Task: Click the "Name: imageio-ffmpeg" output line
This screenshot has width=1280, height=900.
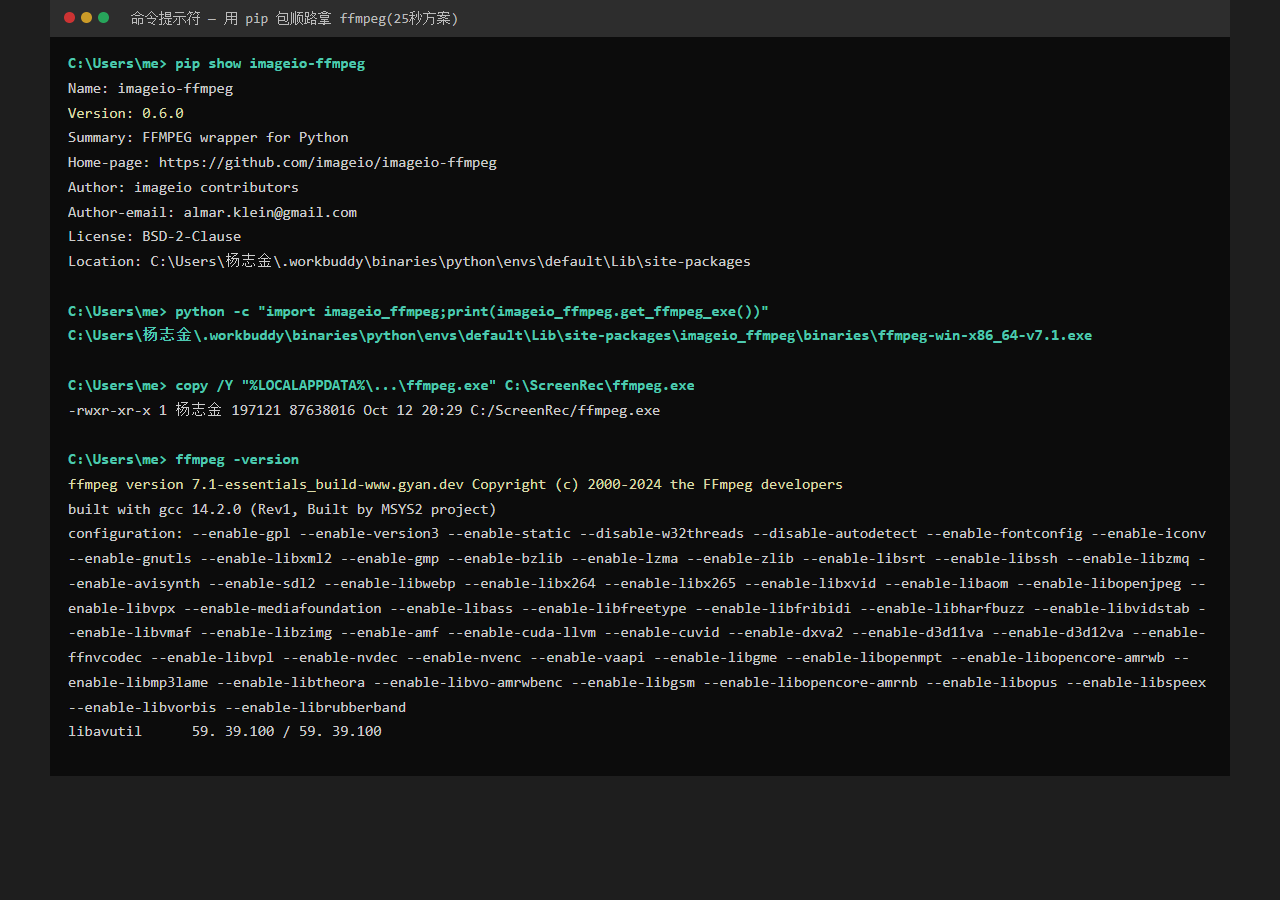Action: click(x=150, y=88)
